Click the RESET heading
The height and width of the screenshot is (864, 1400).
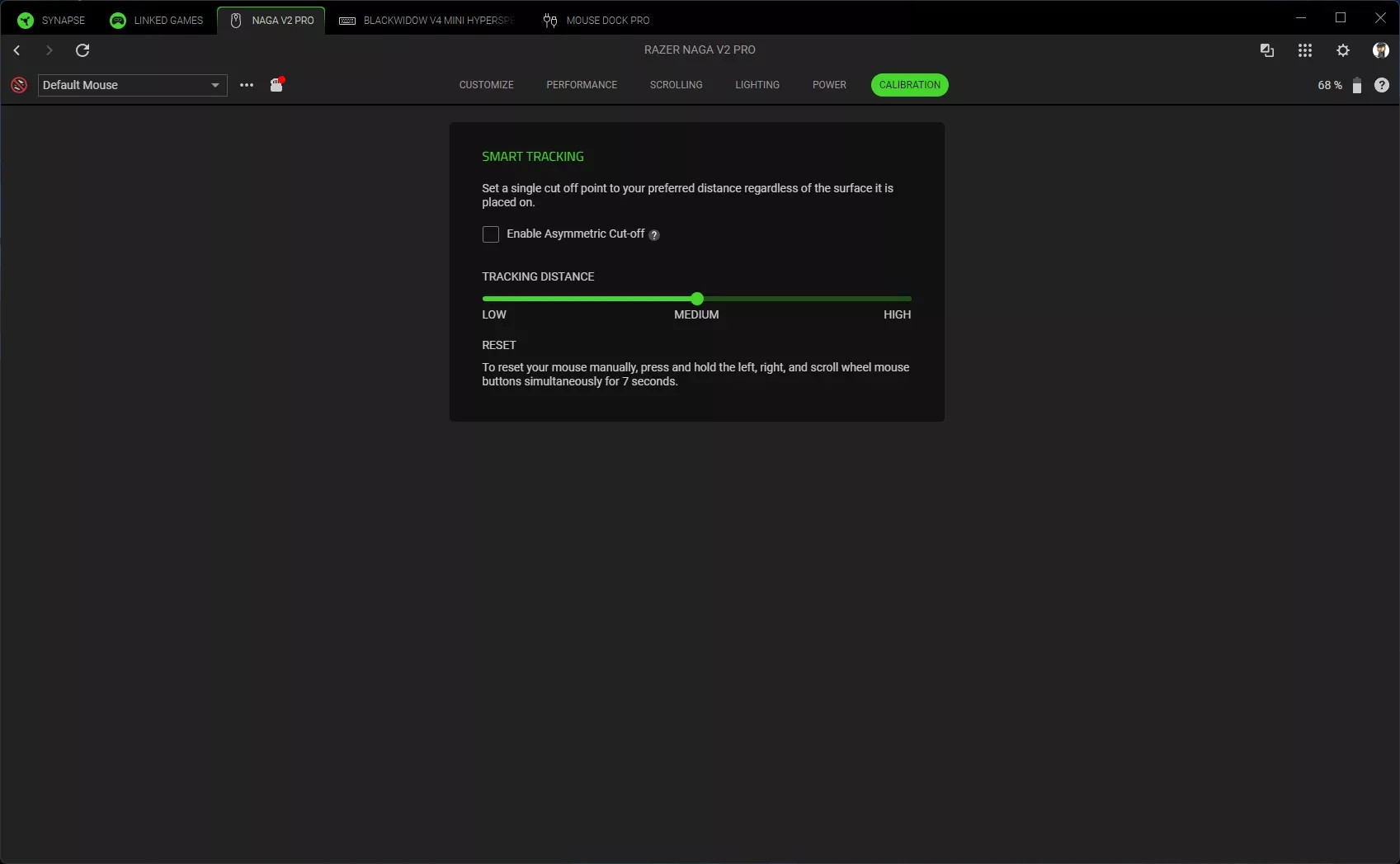coord(499,345)
